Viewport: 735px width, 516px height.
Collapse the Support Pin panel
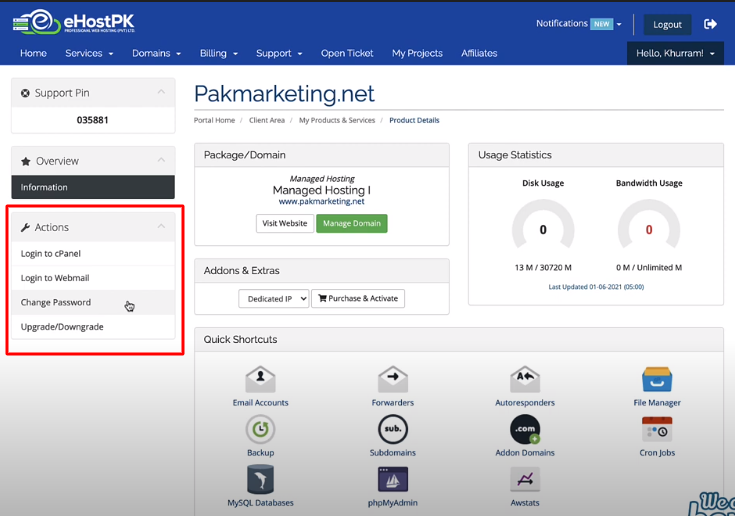(x=161, y=92)
